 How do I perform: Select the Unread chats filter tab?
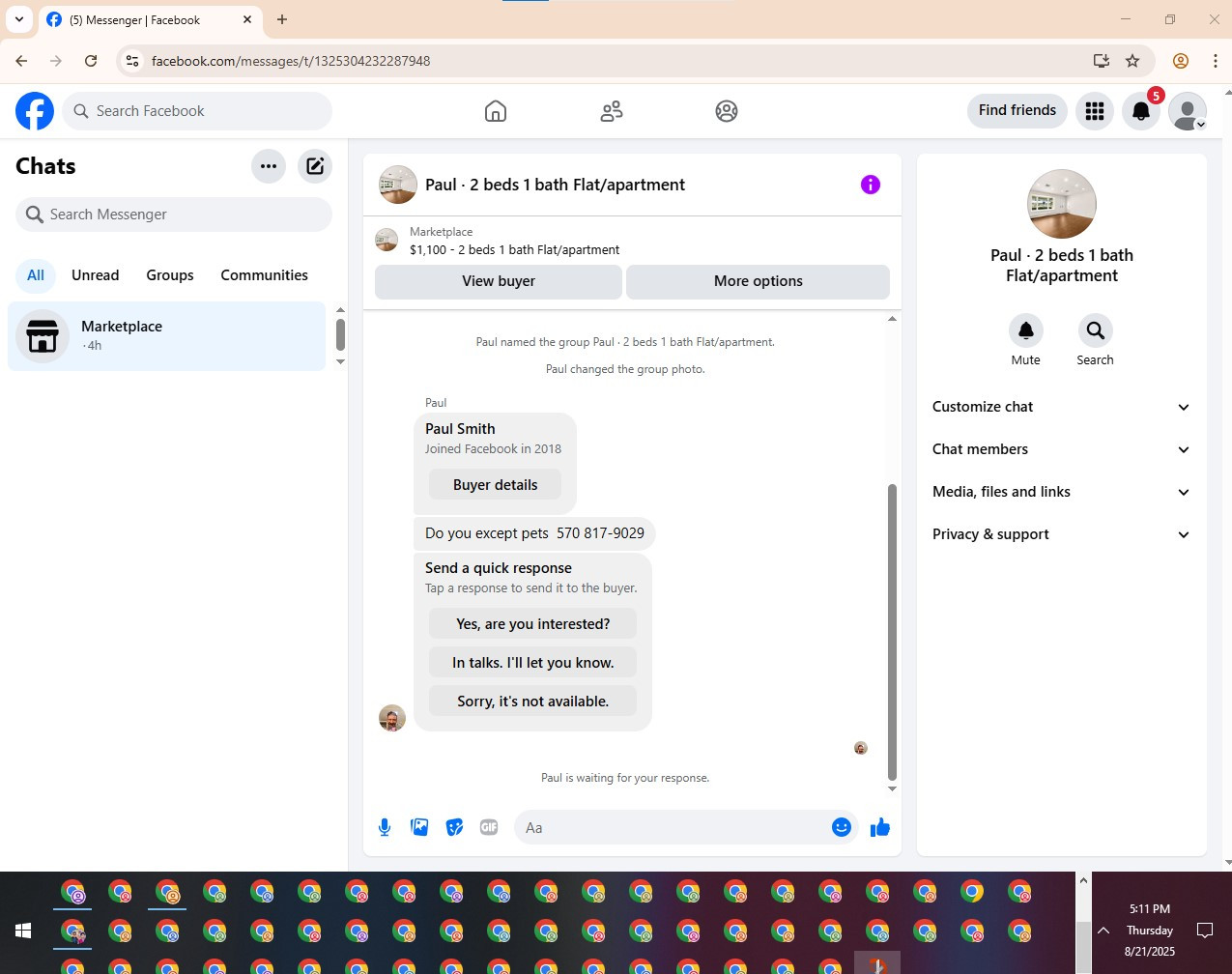[x=96, y=275]
